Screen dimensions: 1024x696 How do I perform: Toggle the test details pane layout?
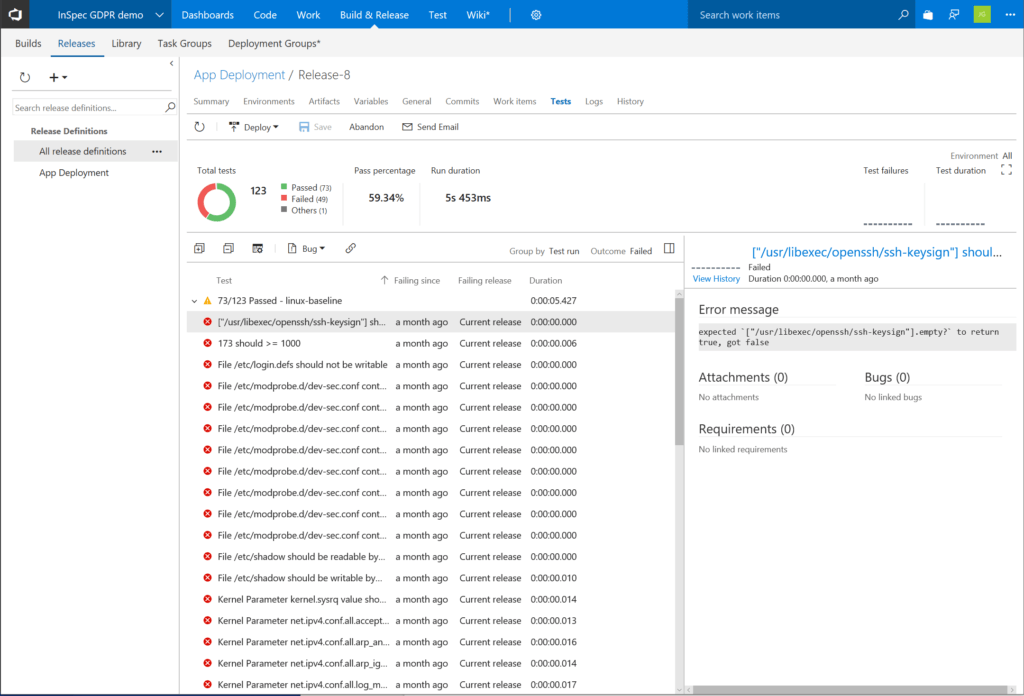click(x=669, y=249)
